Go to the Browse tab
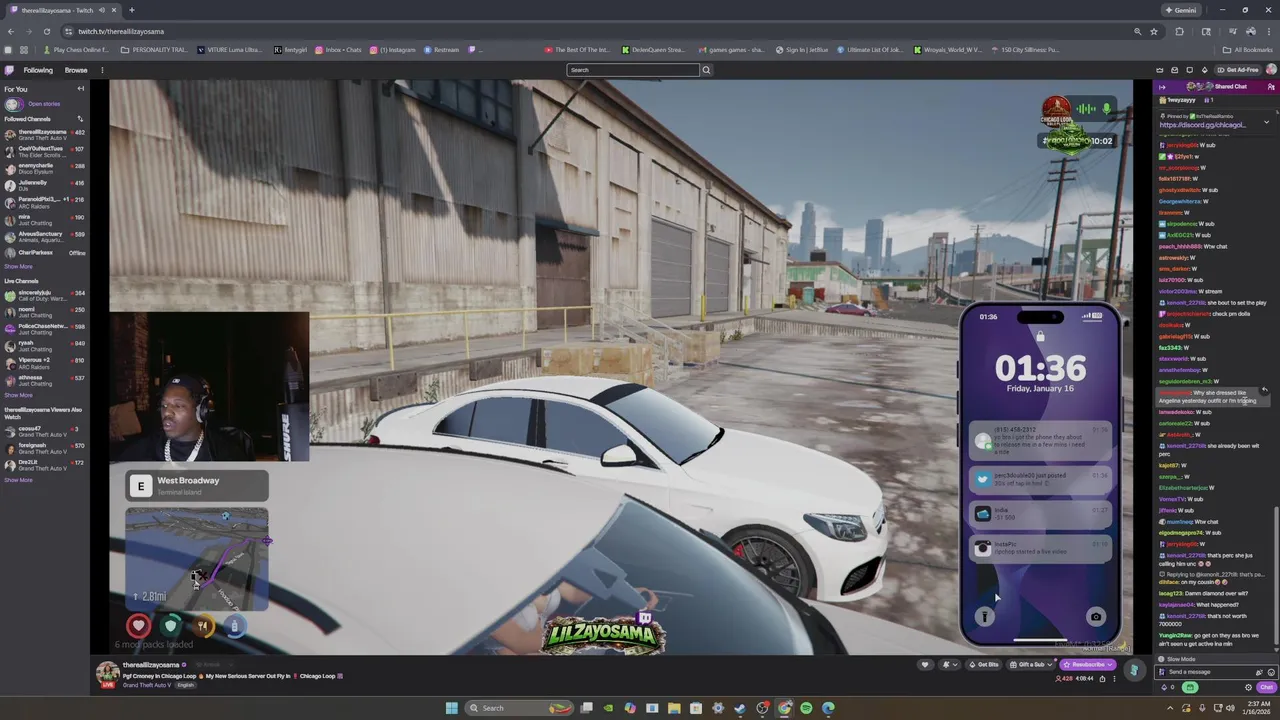The width and height of the screenshot is (1280, 720). coord(76,70)
